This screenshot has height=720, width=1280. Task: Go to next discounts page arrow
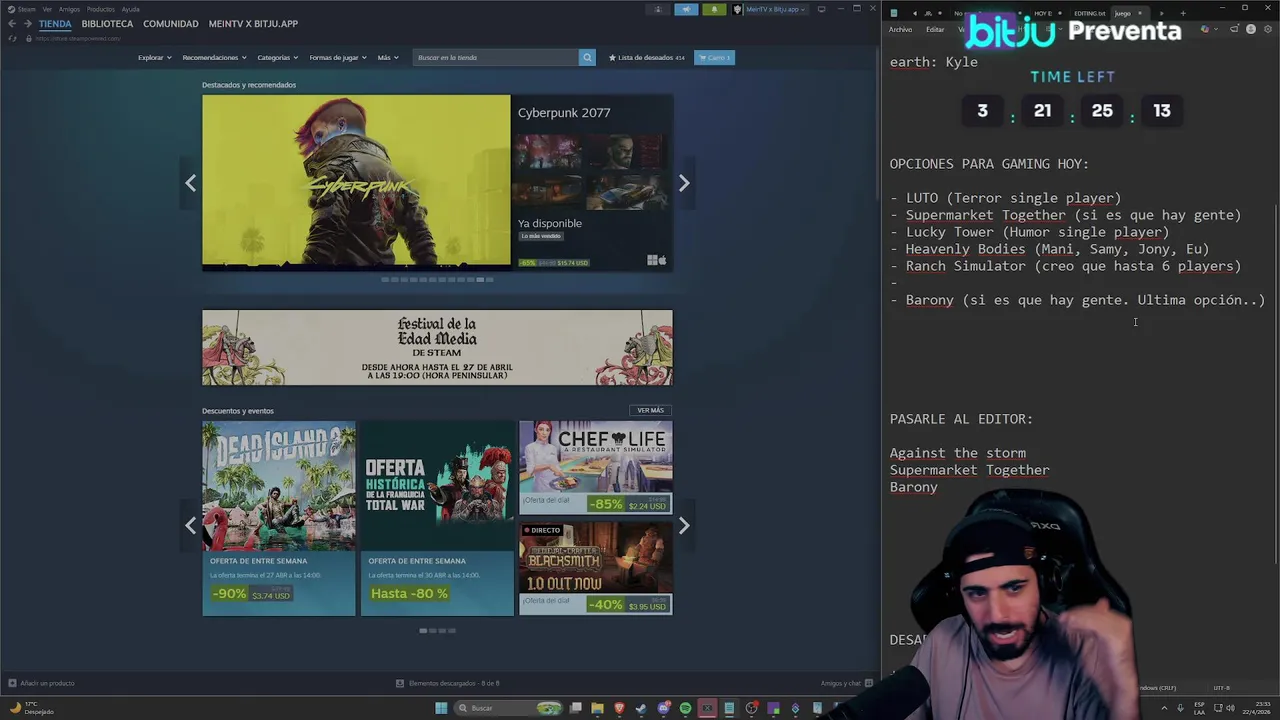pyautogui.click(x=684, y=526)
